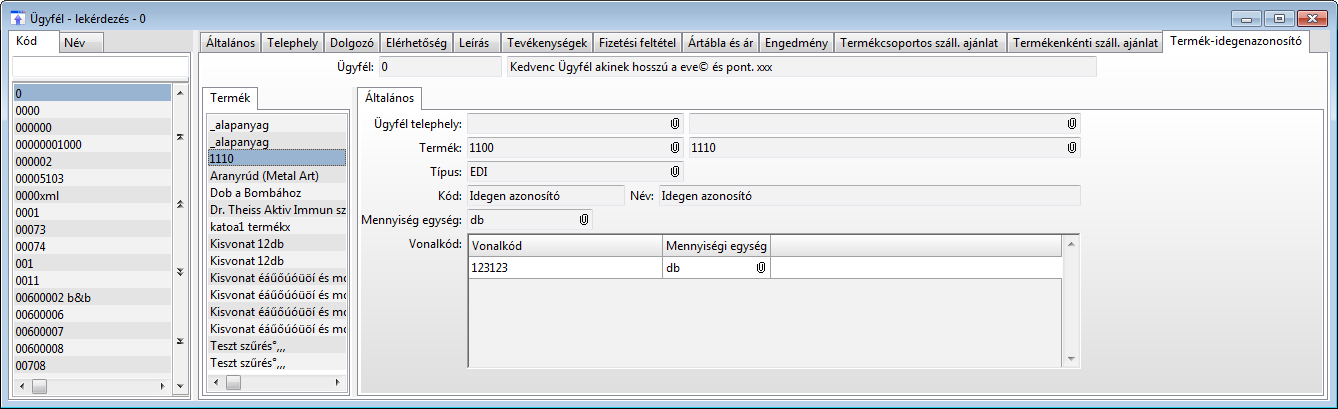Select code 0000 in the list
This screenshot has height=409, width=1338.
pos(92,110)
